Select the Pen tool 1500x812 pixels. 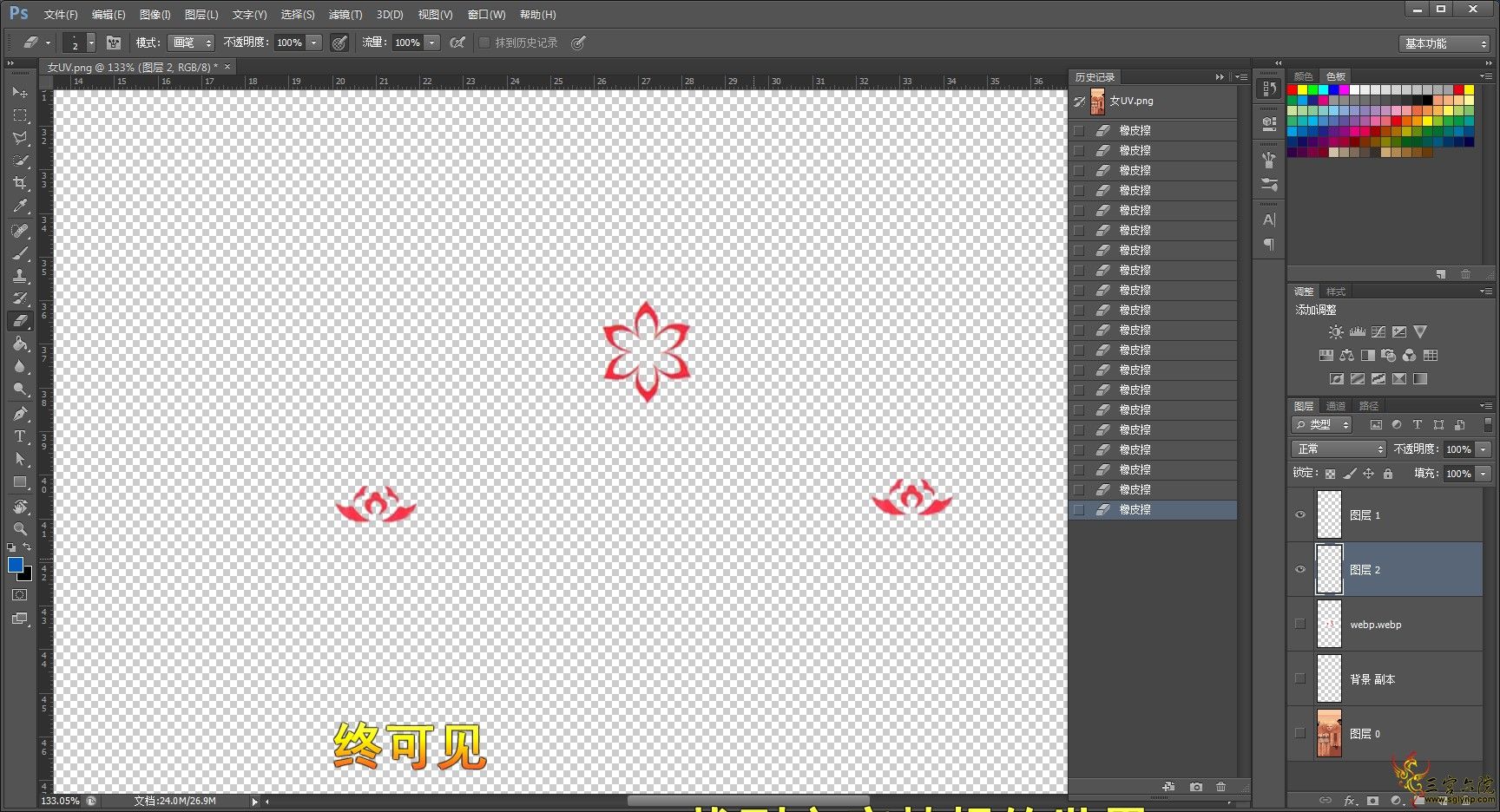point(20,414)
